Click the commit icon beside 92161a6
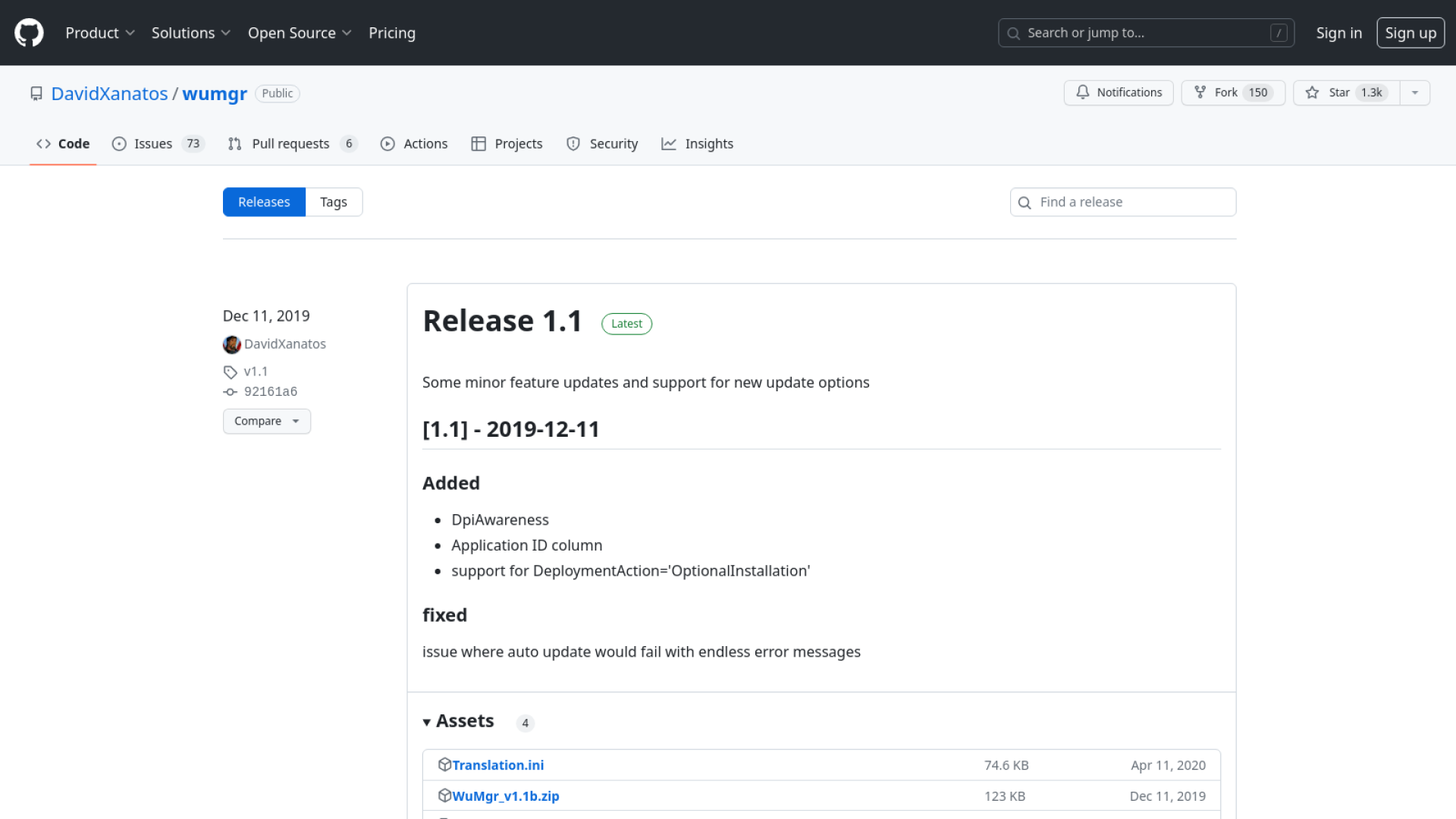This screenshot has height=819, width=1456. point(231,392)
